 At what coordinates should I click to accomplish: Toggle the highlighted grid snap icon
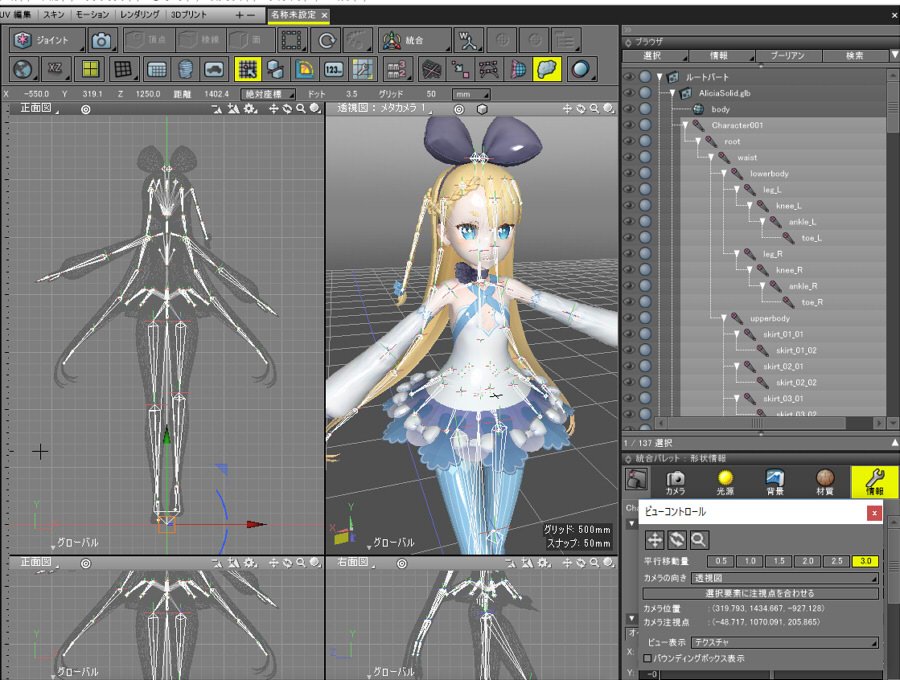point(247,69)
